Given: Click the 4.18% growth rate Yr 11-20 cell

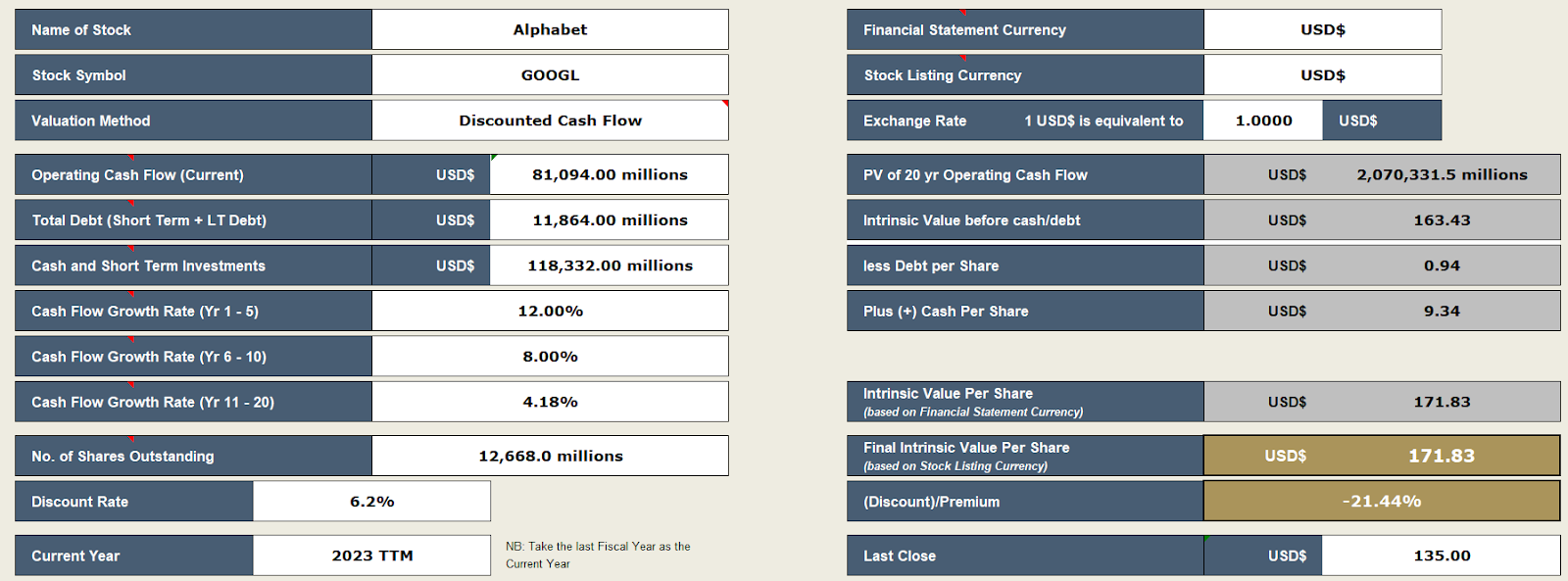Looking at the screenshot, I should coord(550,402).
